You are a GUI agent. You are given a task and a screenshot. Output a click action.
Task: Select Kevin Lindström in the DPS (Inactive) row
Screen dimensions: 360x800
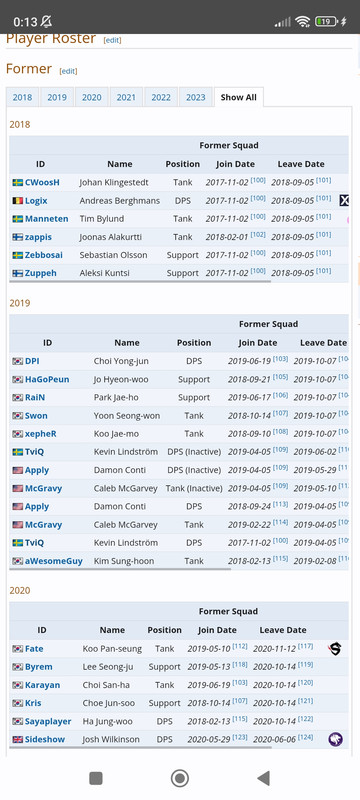pyautogui.click(x=127, y=452)
